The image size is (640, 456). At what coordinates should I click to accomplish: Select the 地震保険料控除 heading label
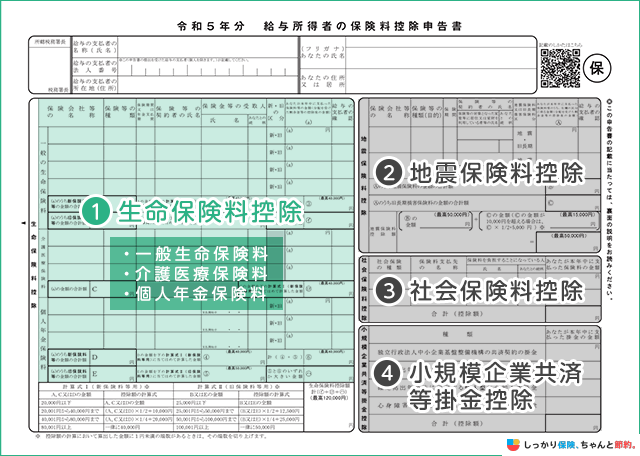tap(497, 174)
